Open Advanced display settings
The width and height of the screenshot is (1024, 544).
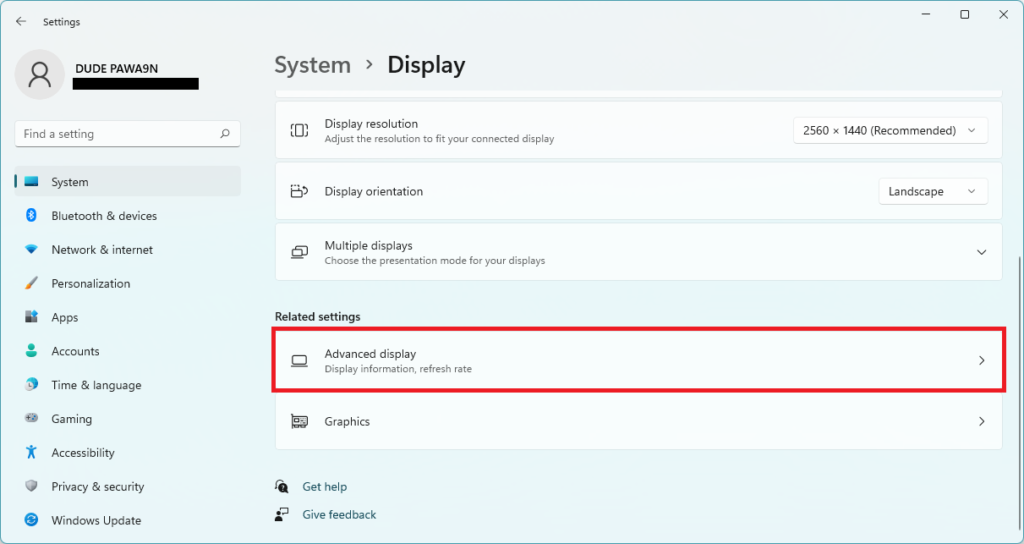point(638,360)
